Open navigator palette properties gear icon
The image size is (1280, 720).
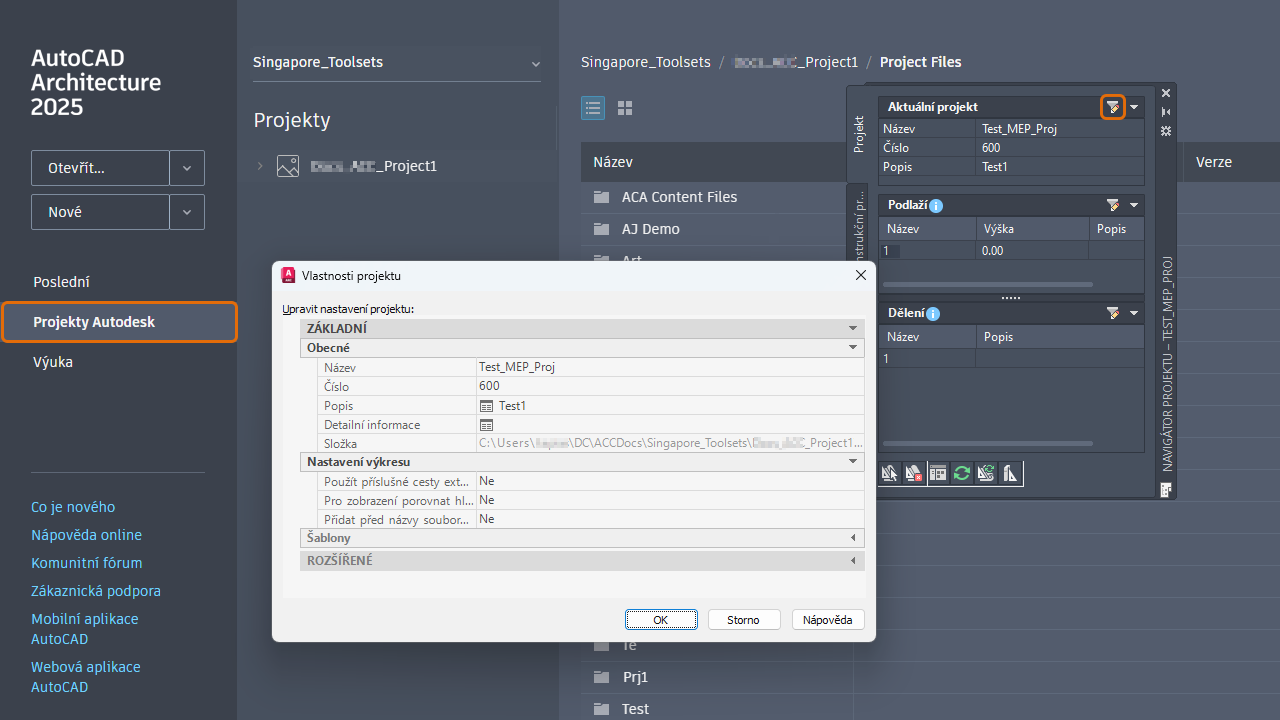coord(1166,131)
